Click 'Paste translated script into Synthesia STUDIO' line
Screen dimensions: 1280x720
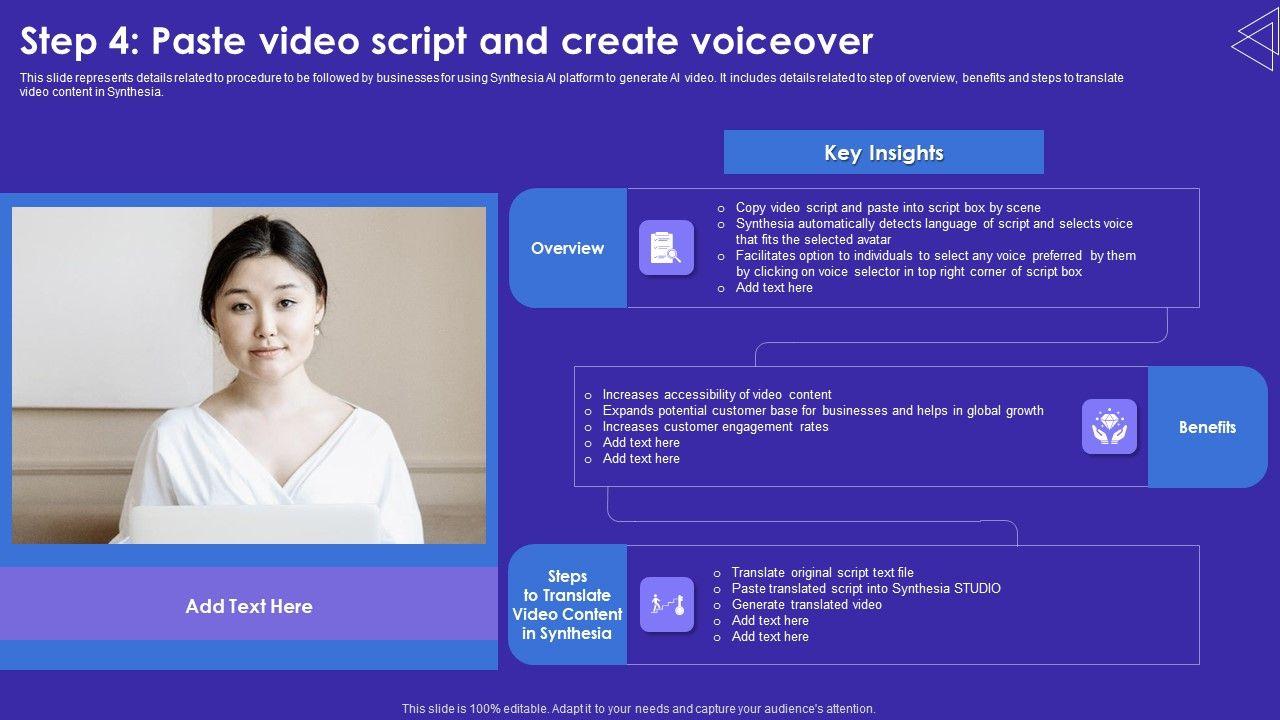865,589
